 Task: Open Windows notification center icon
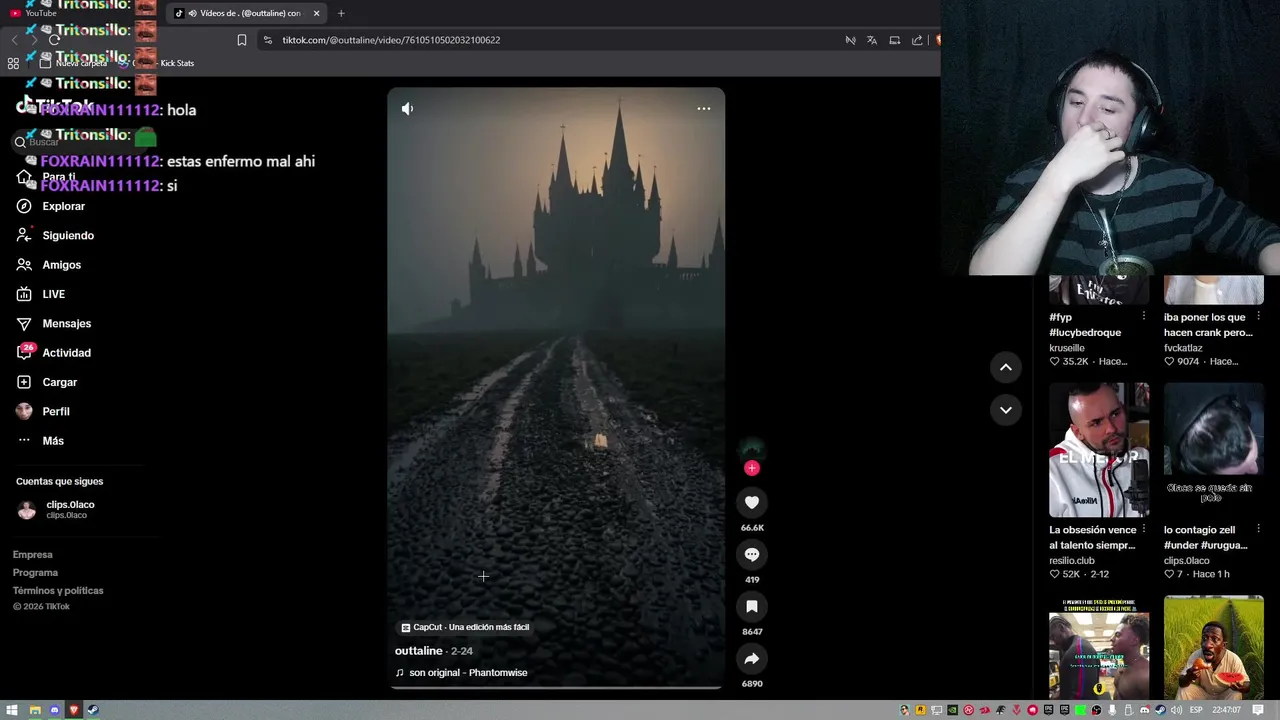click(1258, 710)
